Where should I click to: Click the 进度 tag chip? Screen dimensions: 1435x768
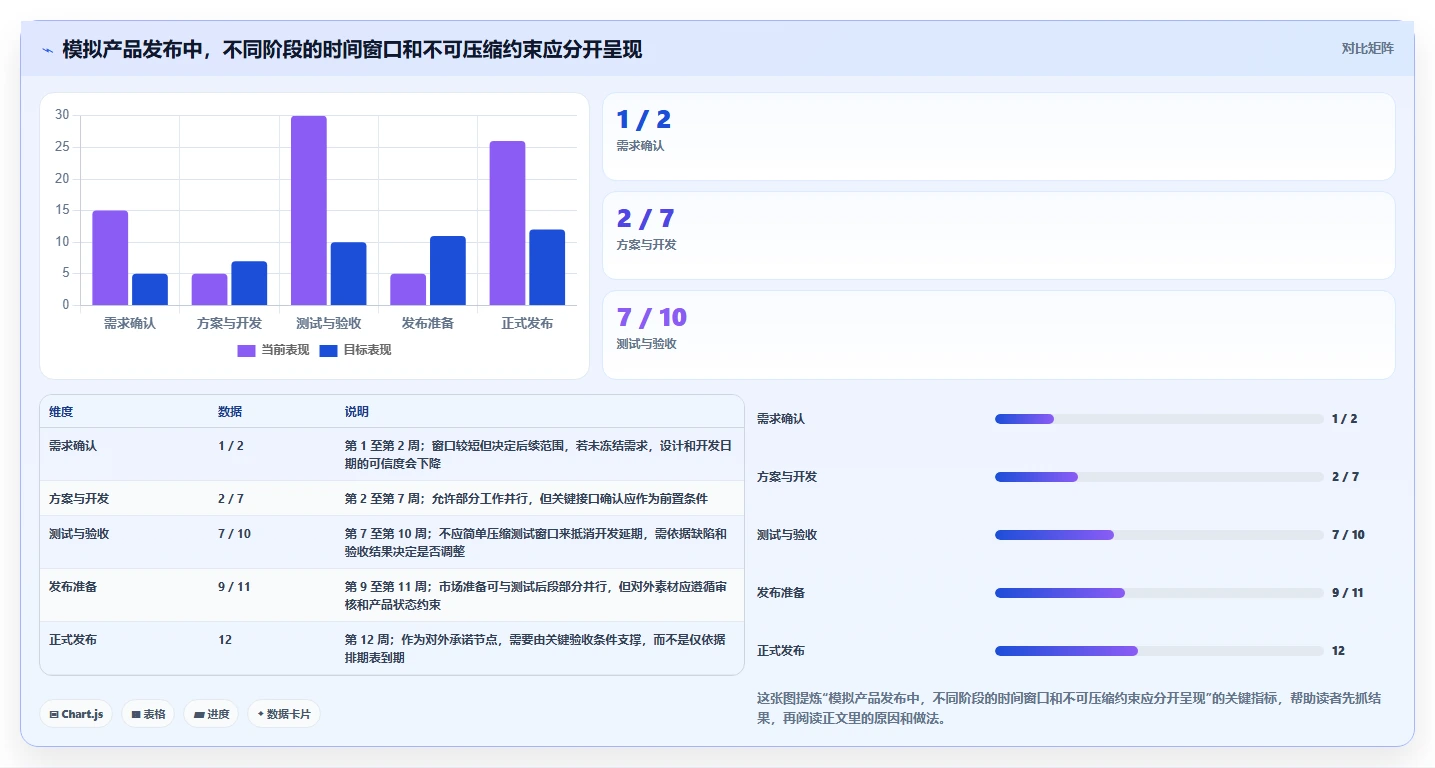click(211, 714)
